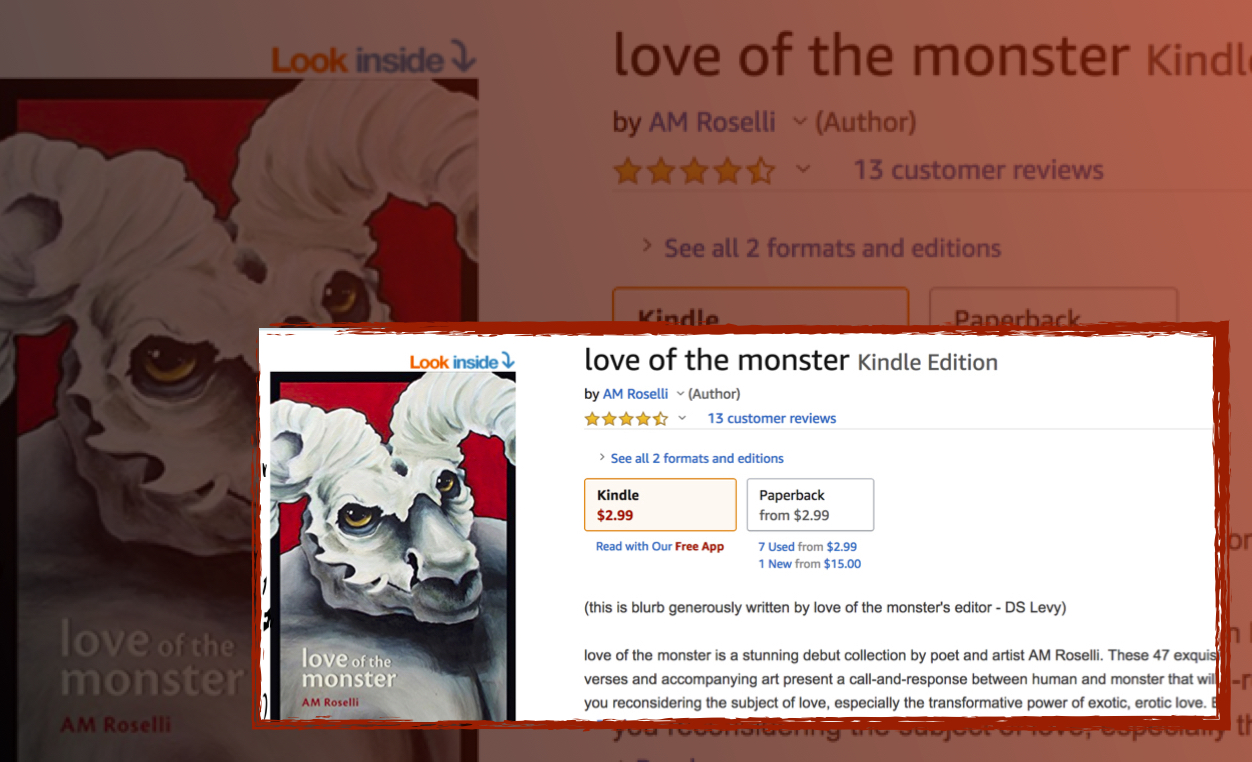Click the star rating icons in the inset listing

626,419
